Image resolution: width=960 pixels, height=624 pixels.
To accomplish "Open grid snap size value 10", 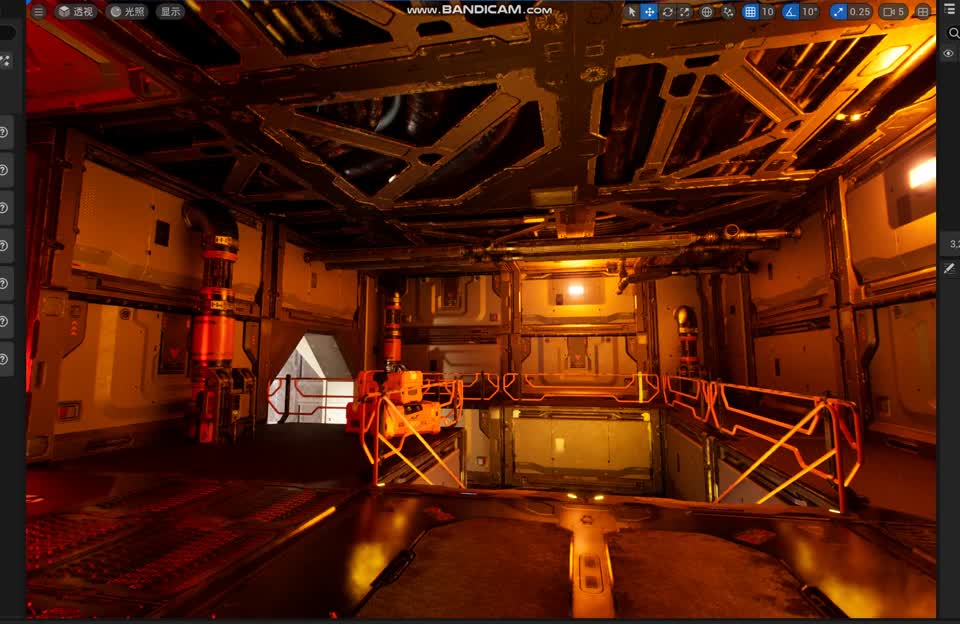I will pos(767,12).
